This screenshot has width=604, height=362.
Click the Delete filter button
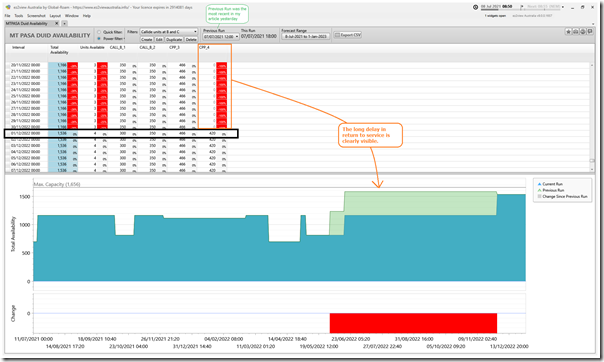pos(191,39)
